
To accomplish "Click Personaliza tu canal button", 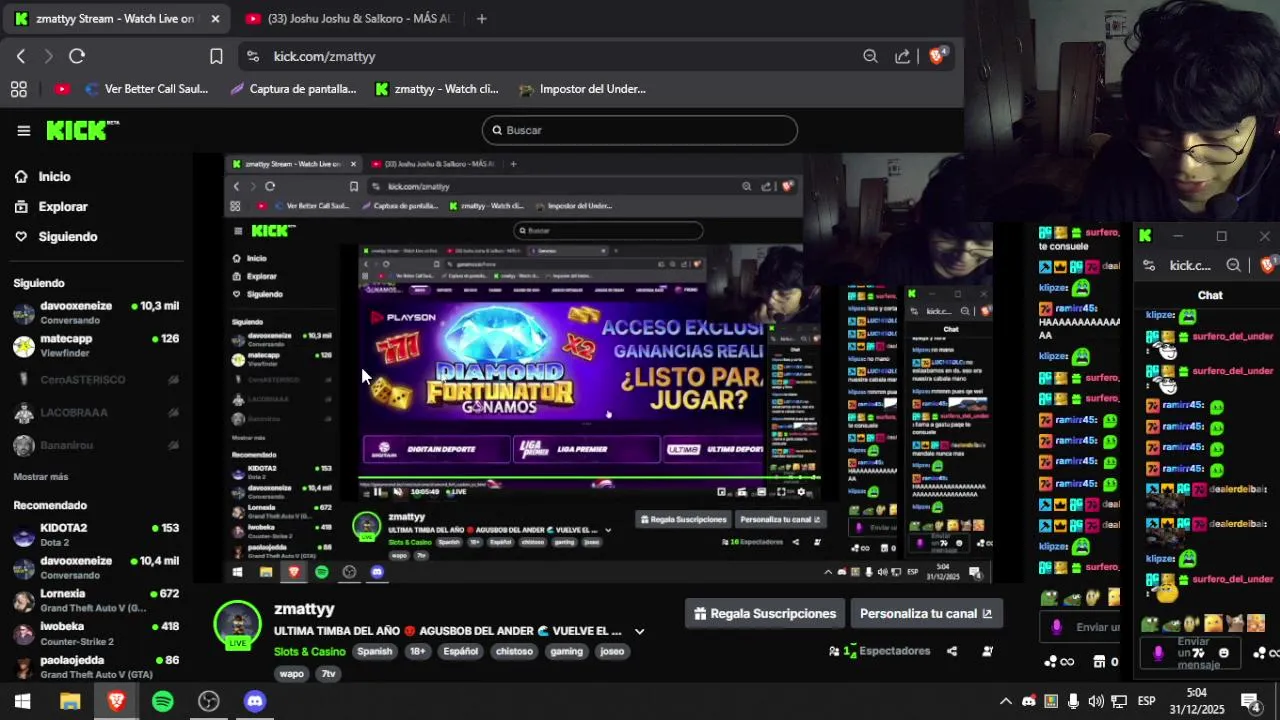I will pos(926,614).
